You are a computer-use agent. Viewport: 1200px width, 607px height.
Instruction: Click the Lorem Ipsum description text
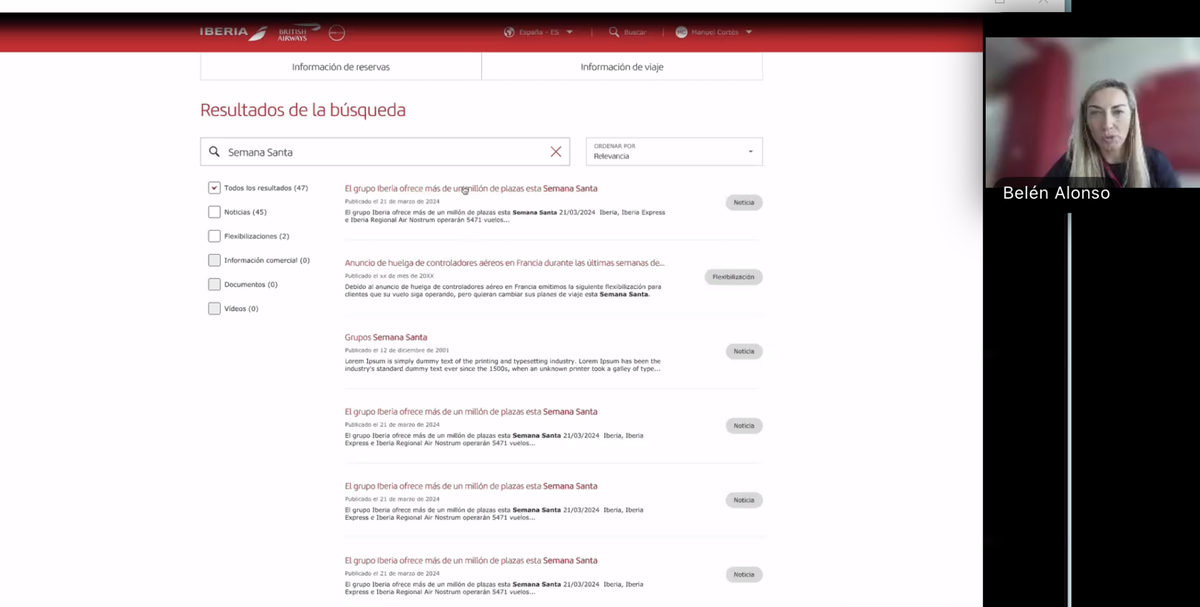pos(503,365)
